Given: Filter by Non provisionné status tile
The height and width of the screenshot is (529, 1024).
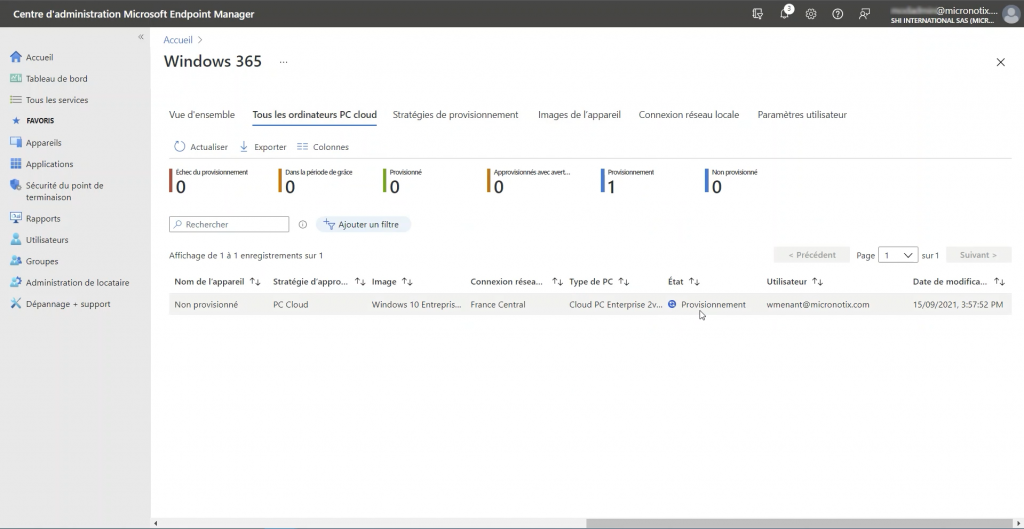Looking at the screenshot, I should [731, 181].
